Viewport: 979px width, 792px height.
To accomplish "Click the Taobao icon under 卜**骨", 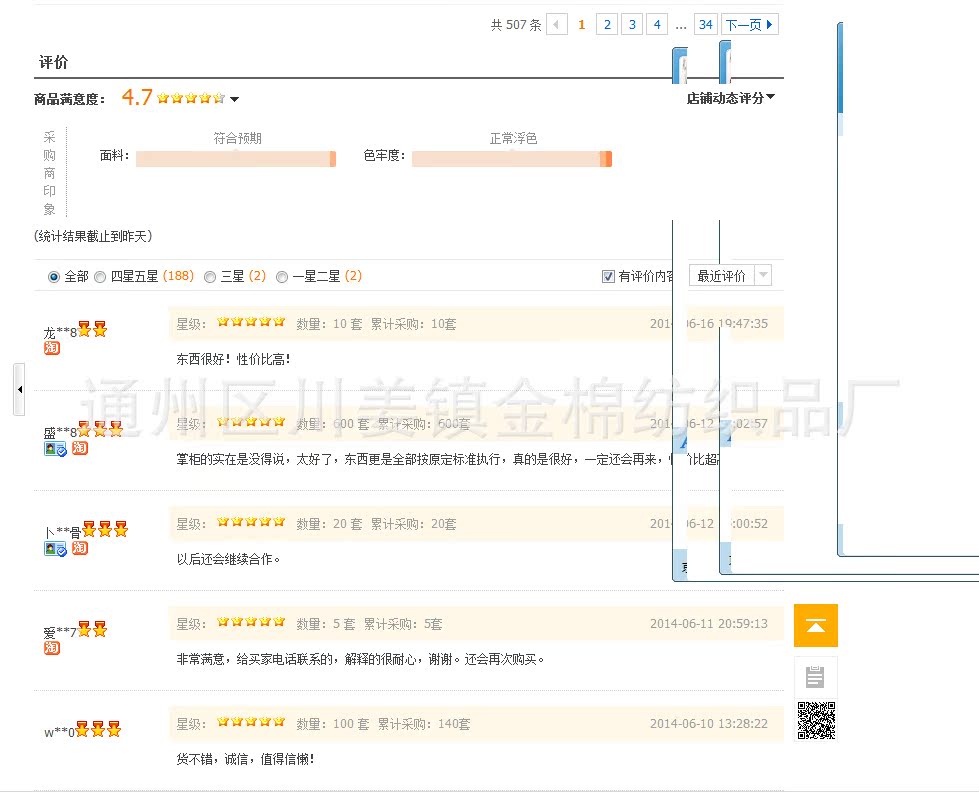I will pyautogui.click(x=80, y=548).
